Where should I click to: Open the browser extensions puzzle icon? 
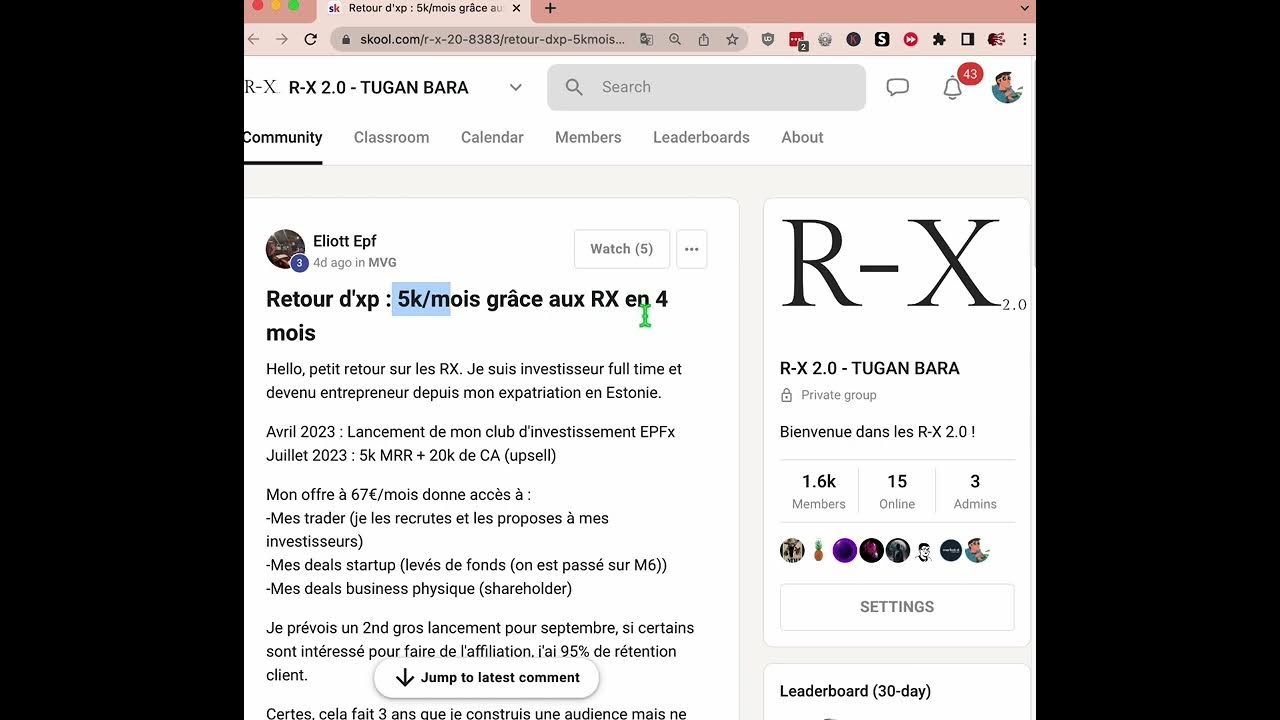(x=939, y=39)
